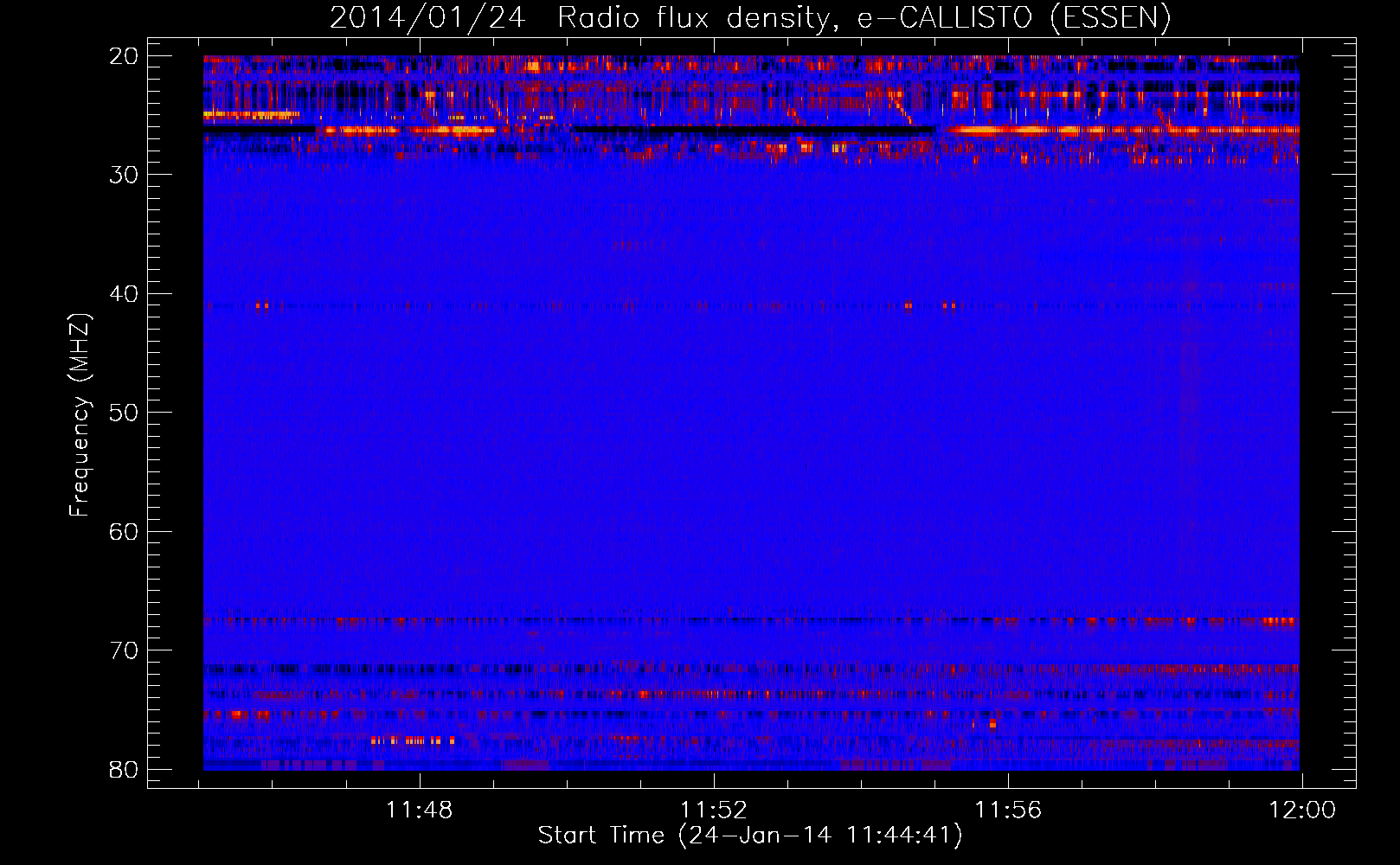The width and height of the screenshot is (1400, 865).
Task: Click the 11:48 time tick label
Action: pos(420,811)
